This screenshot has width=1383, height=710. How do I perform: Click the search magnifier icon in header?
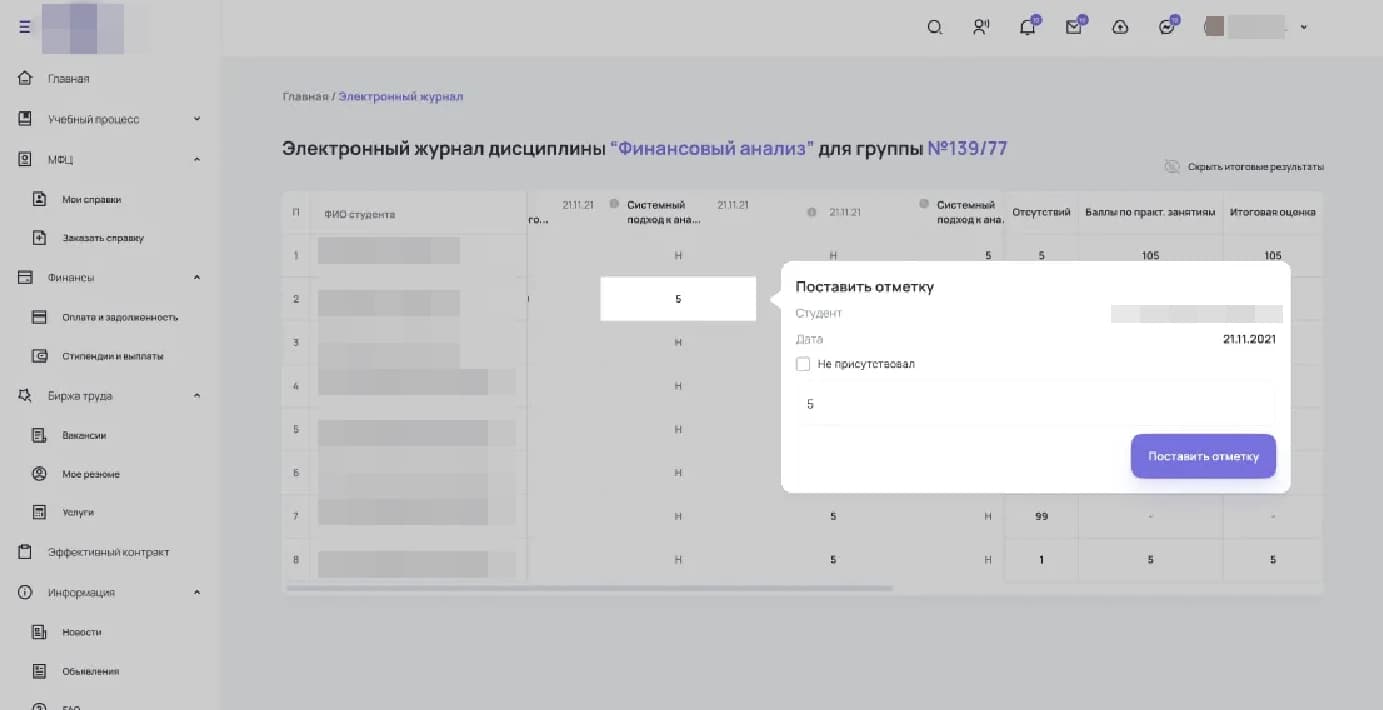(x=935, y=28)
